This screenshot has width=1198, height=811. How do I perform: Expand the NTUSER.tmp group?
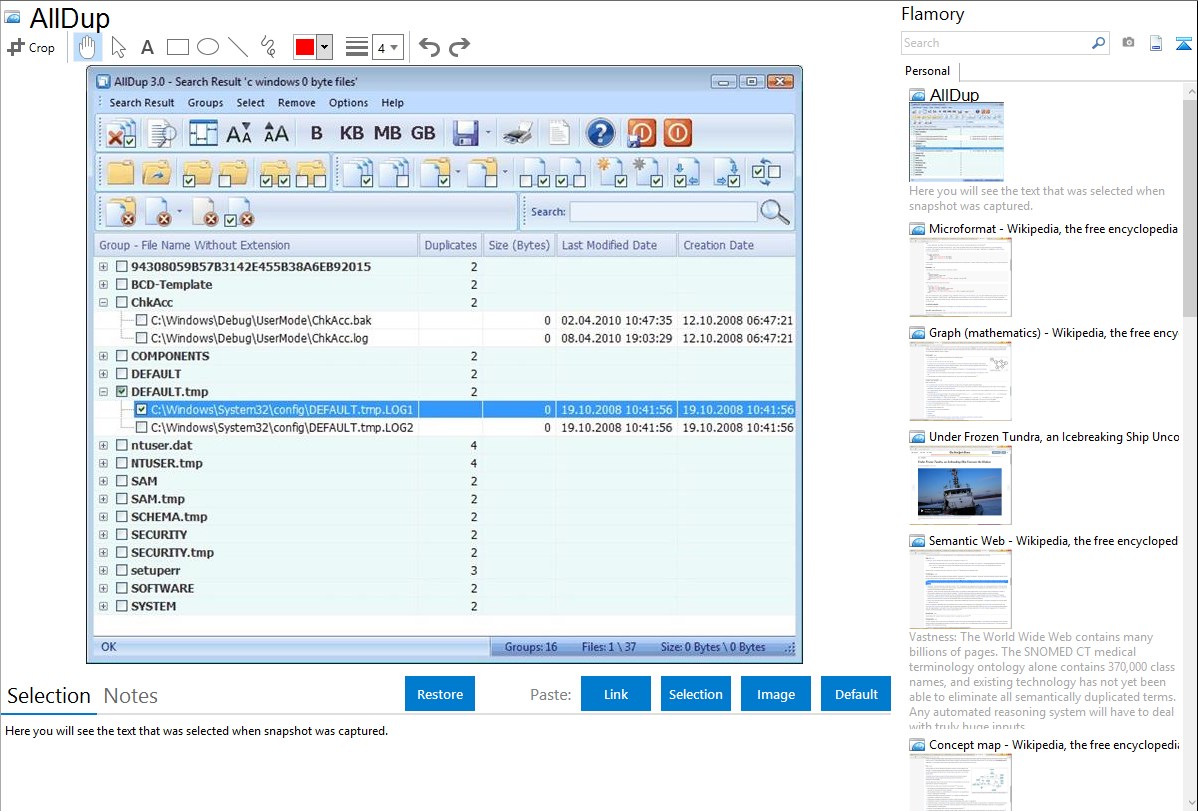pyautogui.click(x=103, y=463)
